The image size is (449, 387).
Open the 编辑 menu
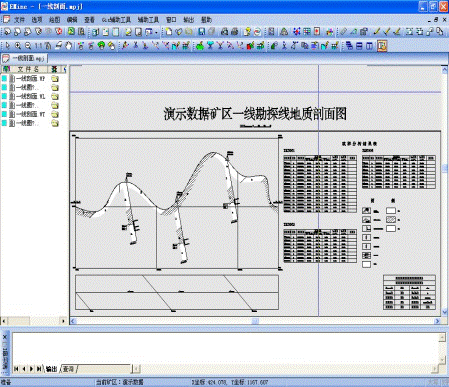[72, 20]
